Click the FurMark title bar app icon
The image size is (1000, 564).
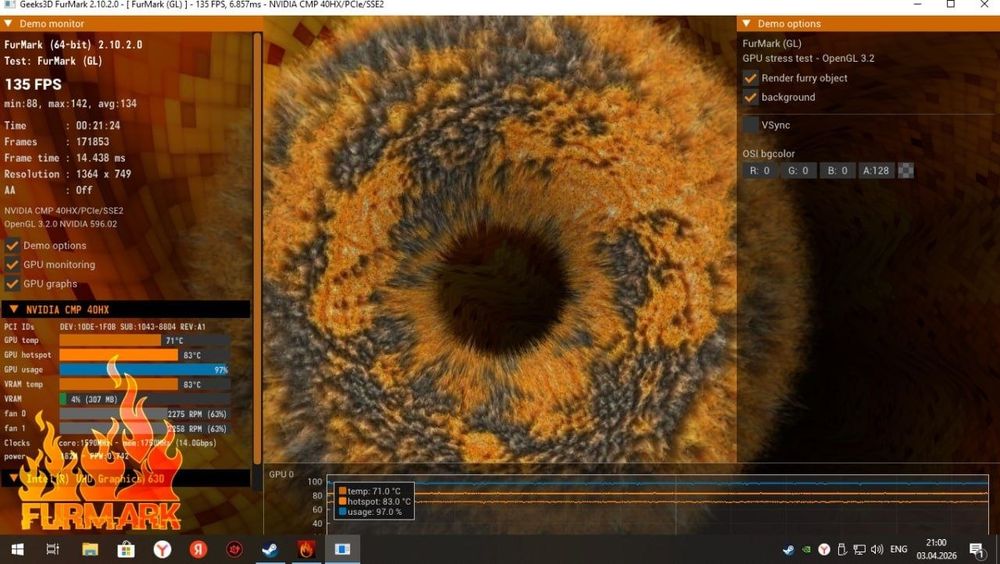tap(9, 5)
